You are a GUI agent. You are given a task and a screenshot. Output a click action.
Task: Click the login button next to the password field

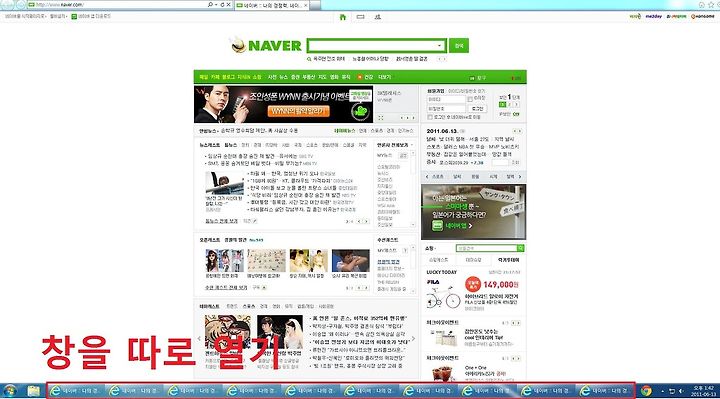tap(477, 108)
